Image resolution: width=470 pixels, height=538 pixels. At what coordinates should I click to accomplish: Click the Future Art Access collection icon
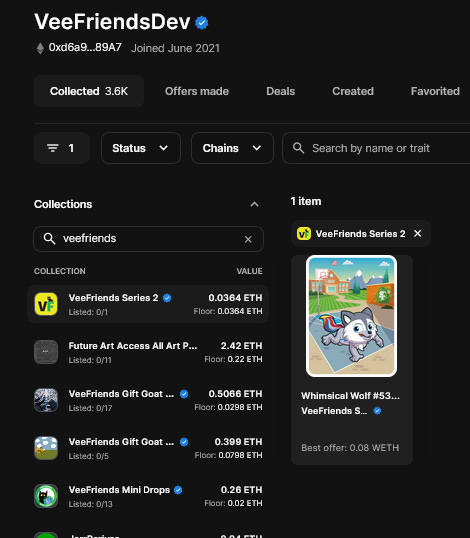click(x=46, y=352)
